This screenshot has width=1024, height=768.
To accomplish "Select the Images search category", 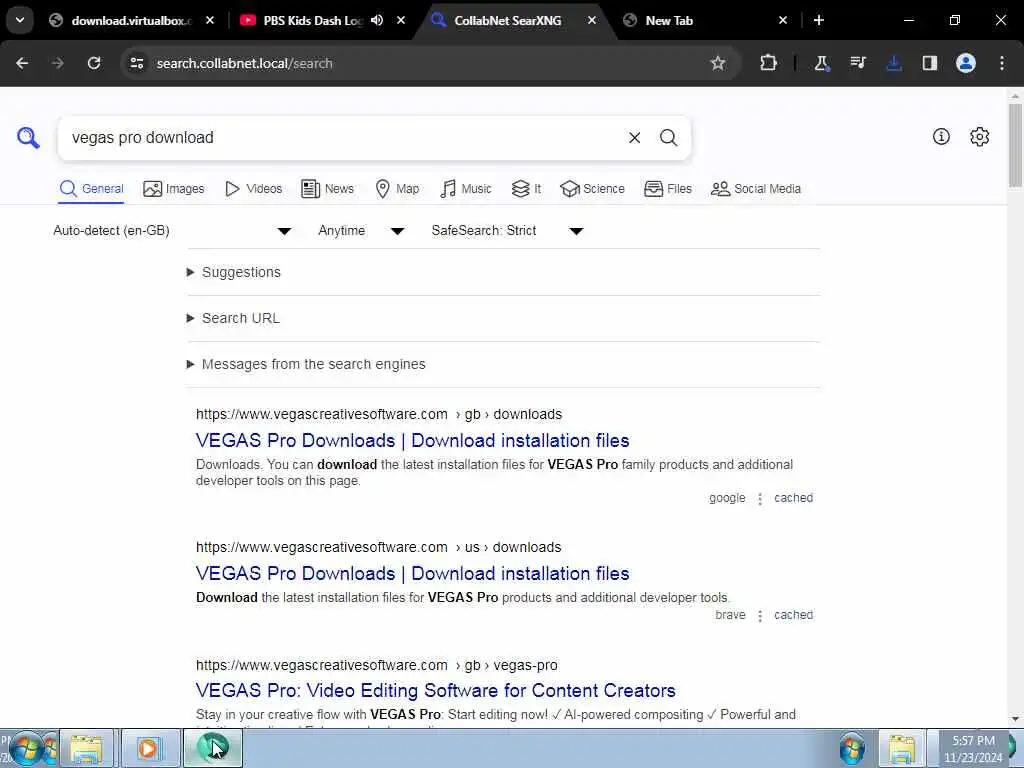I will pyautogui.click(x=174, y=189).
